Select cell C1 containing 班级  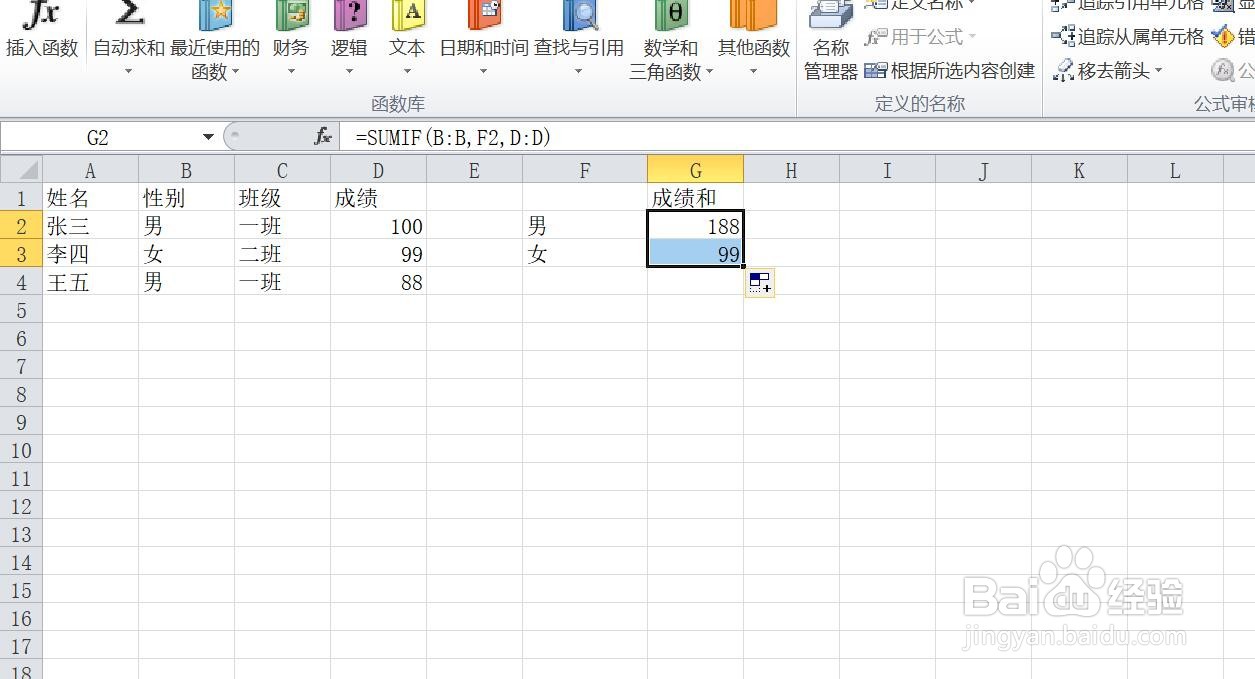[x=282, y=198]
